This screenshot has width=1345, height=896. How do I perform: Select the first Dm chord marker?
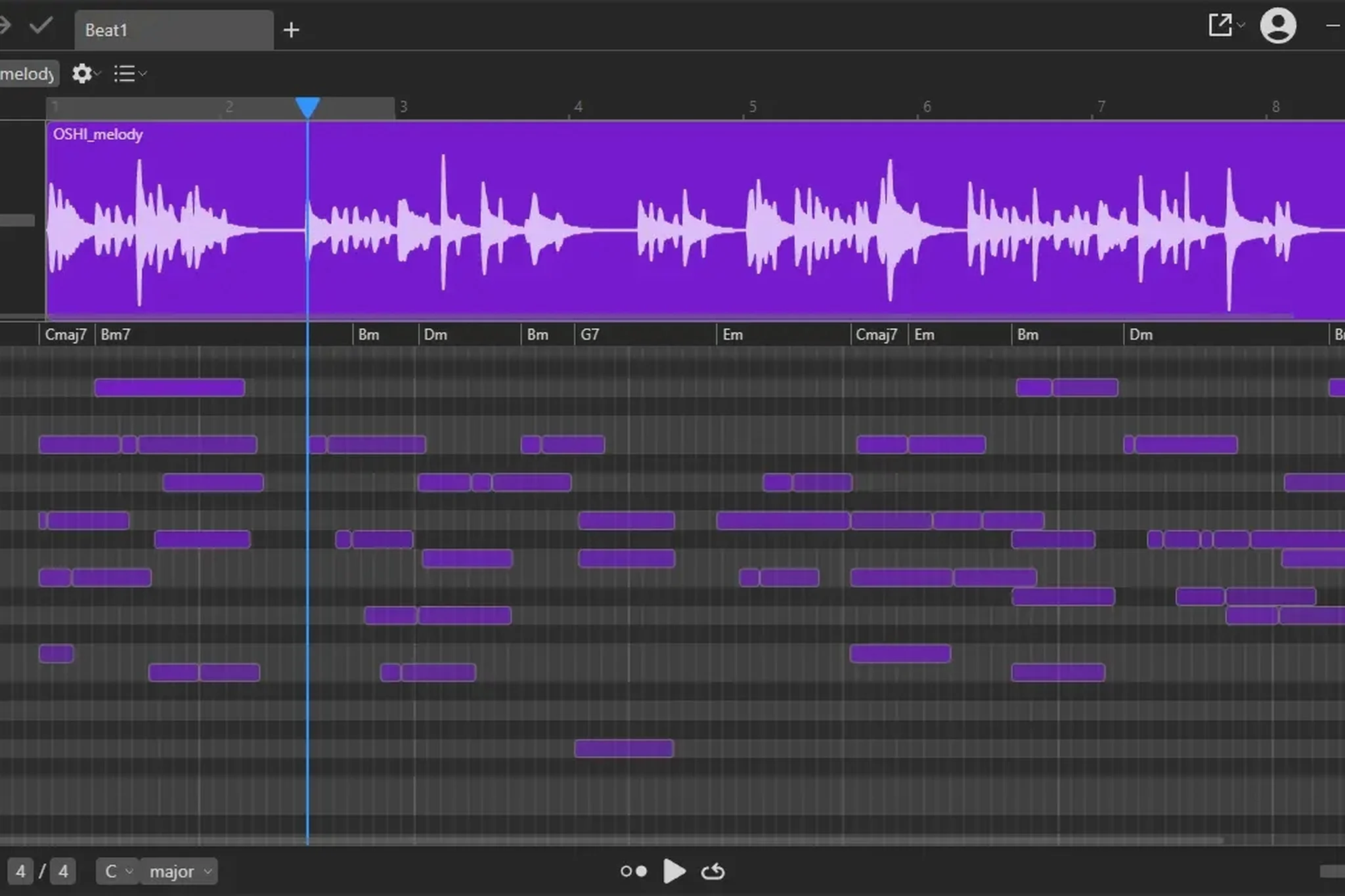(435, 335)
